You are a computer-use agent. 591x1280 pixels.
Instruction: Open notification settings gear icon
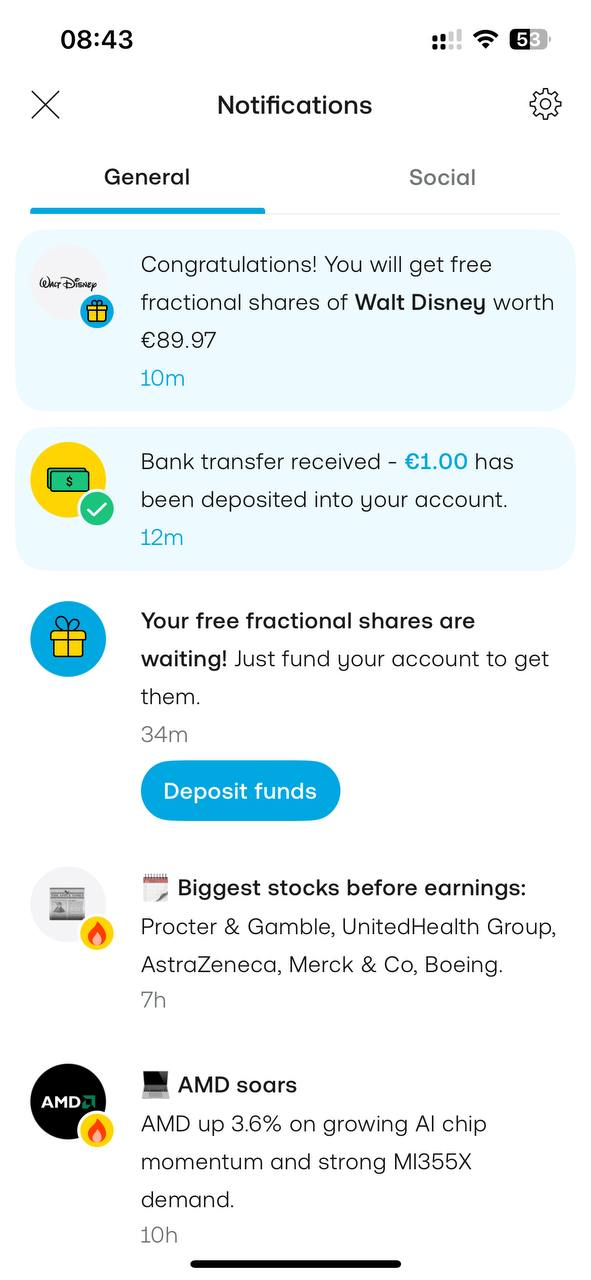(x=545, y=104)
